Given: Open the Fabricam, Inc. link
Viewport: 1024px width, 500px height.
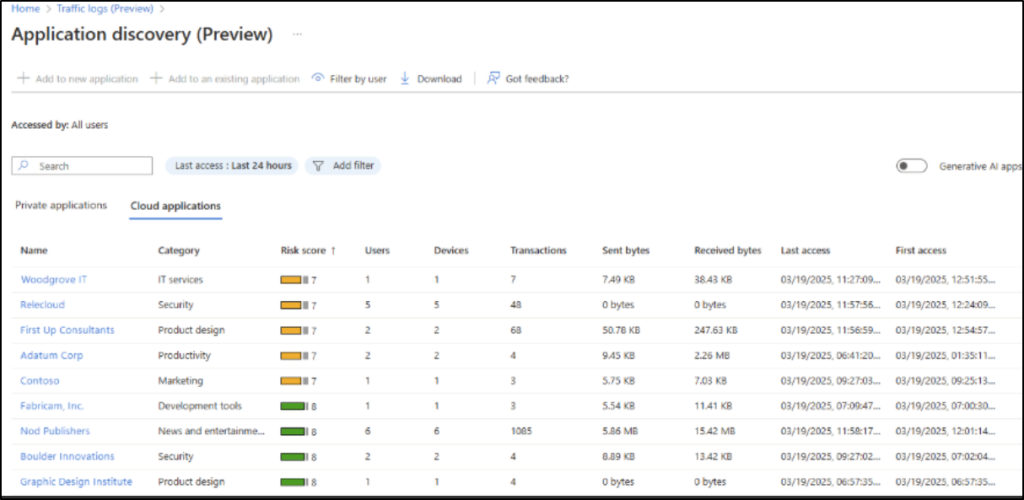Looking at the screenshot, I should (52, 406).
